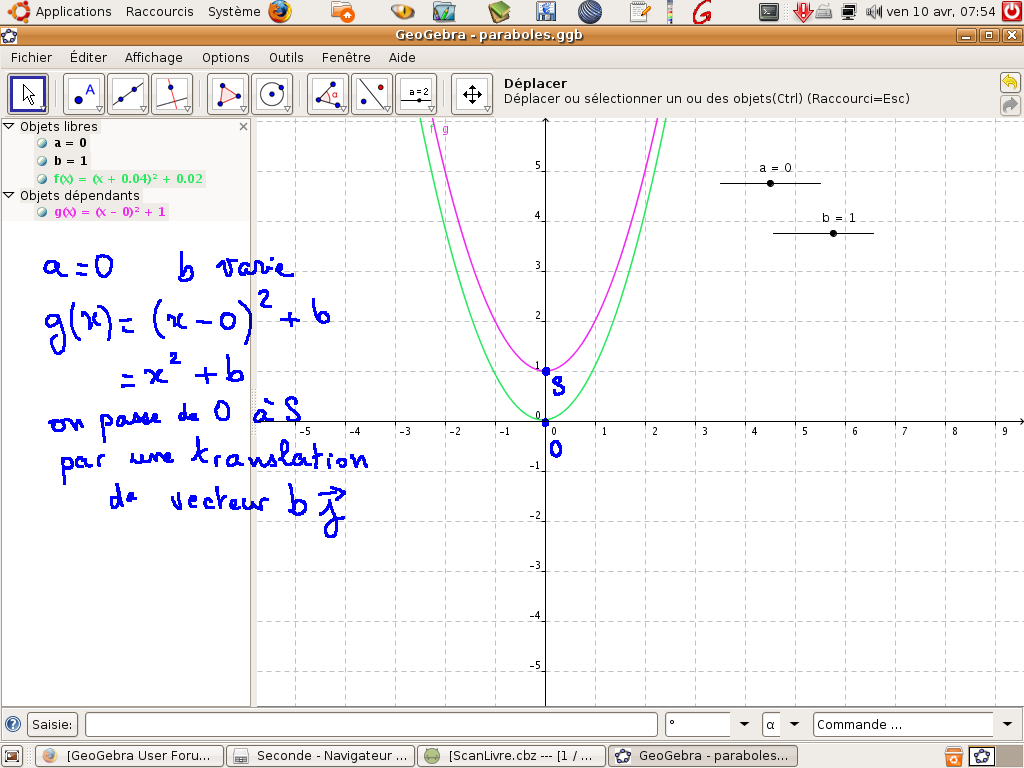
Task: Toggle visibility bullet of a = 0
Action: 42,143
